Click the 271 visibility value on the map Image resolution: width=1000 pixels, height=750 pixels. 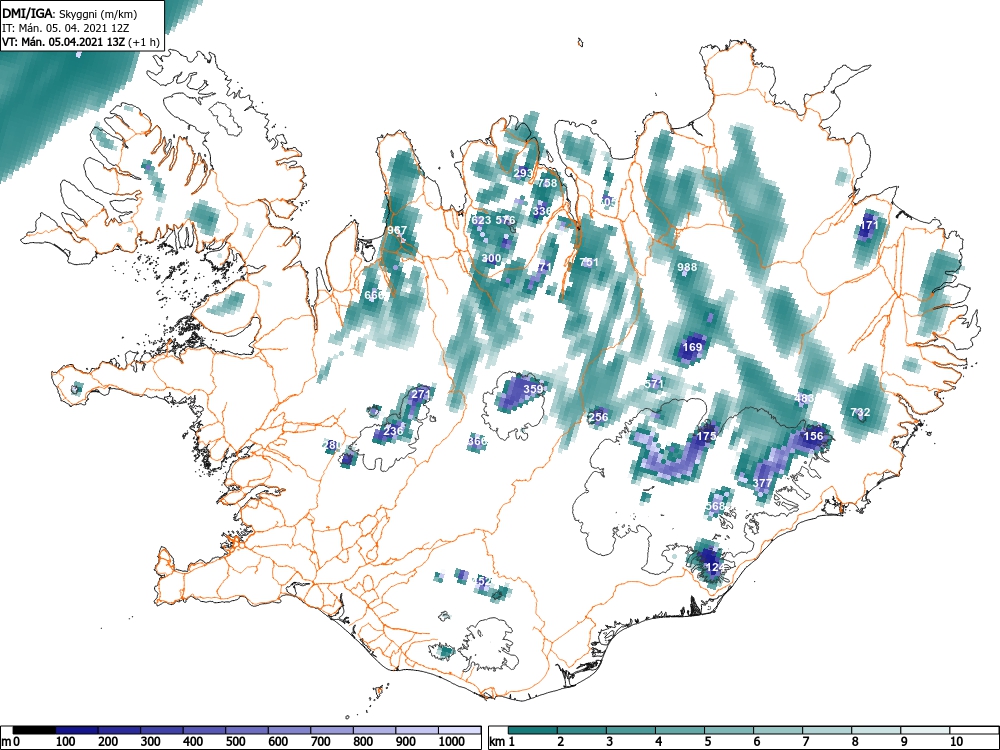tap(421, 394)
